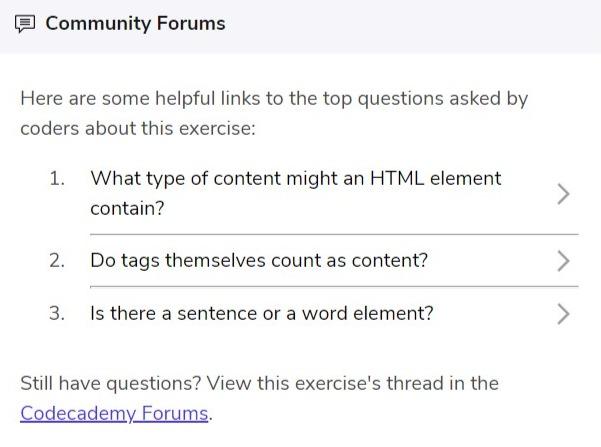Image resolution: width=601 pixels, height=447 pixels.
Task: Select list number 1 of the forum questions
Action: (x=57, y=179)
